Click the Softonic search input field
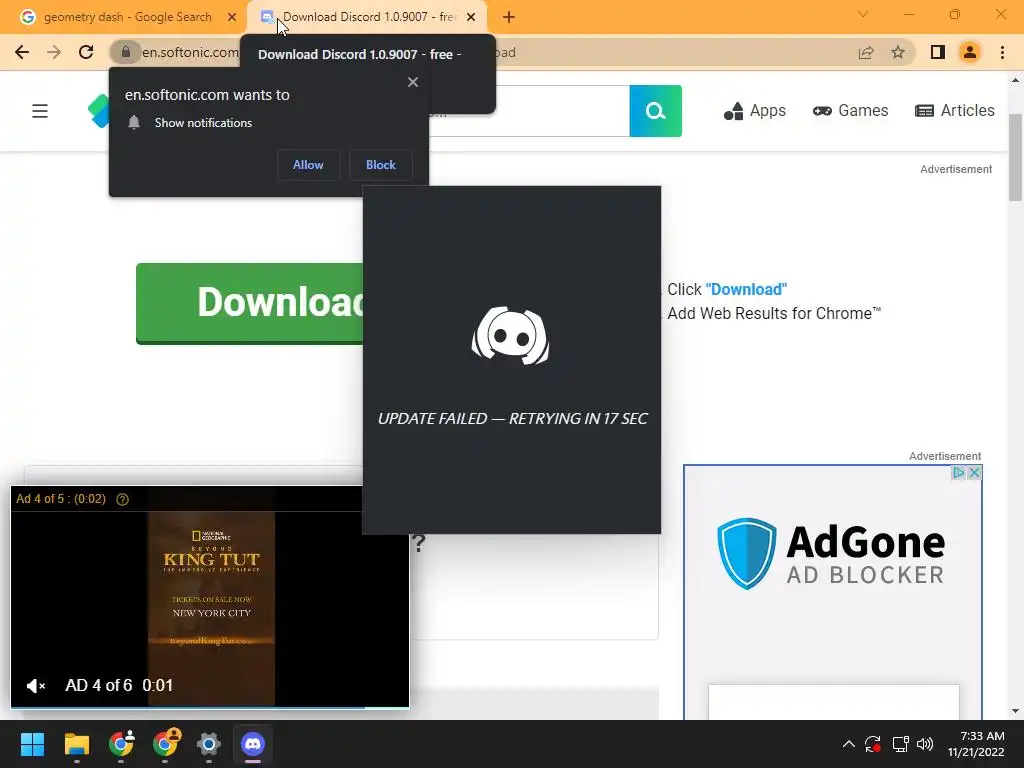Image resolution: width=1024 pixels, height=768 pixels. [529, 111]
